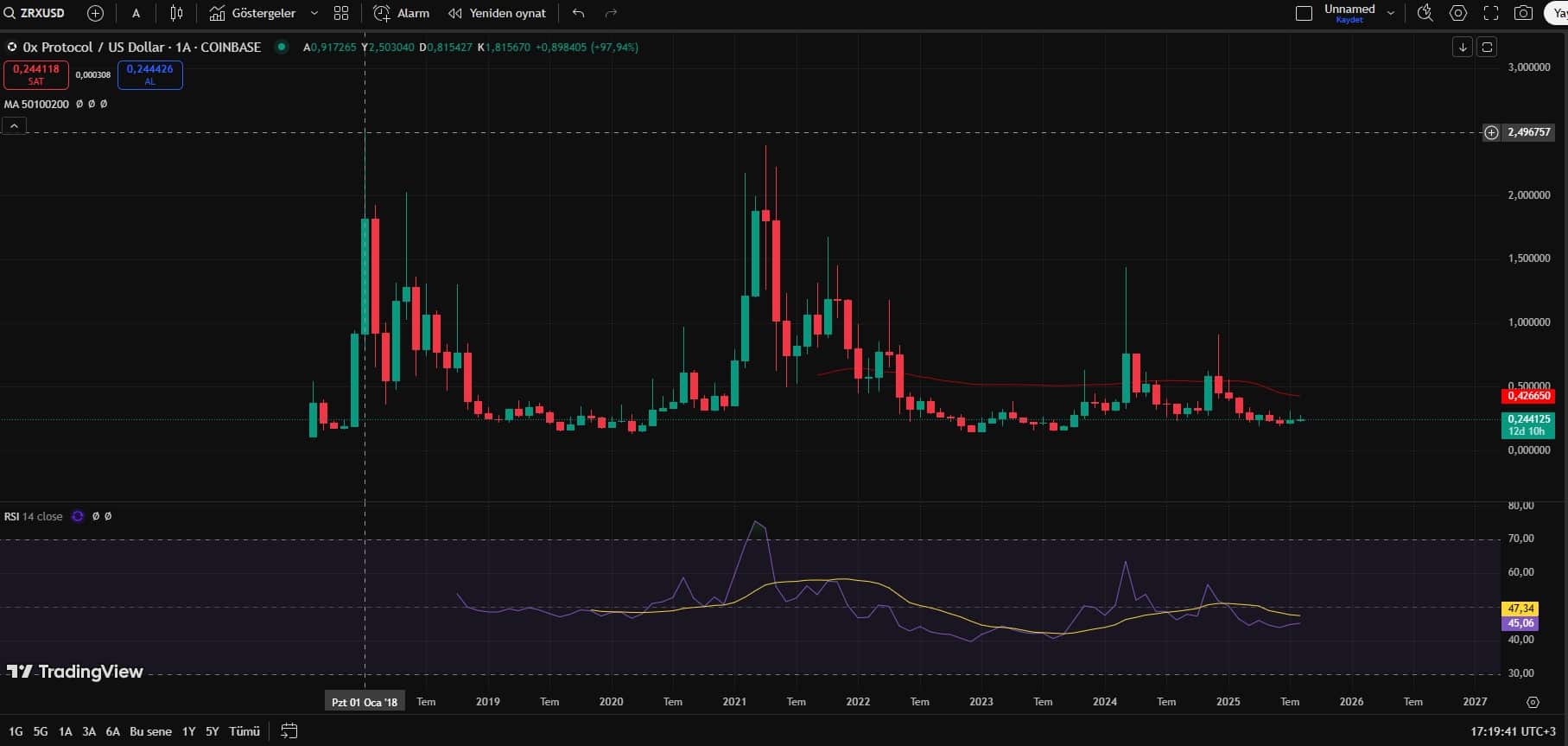Take a chart snapshot with the camera icon

pos(1523,13)
